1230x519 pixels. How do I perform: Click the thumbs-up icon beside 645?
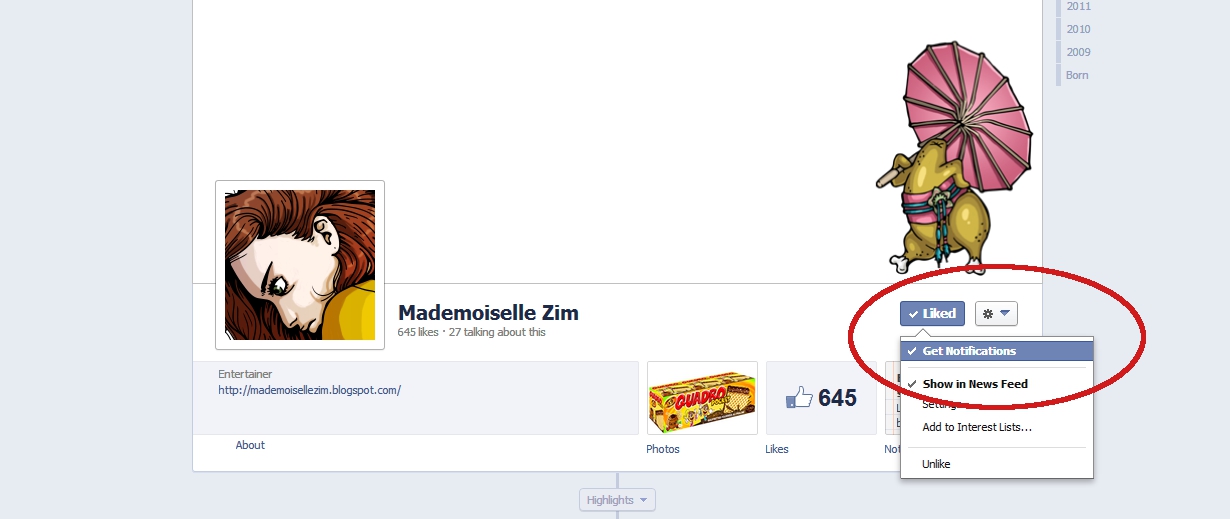(799, 398)
